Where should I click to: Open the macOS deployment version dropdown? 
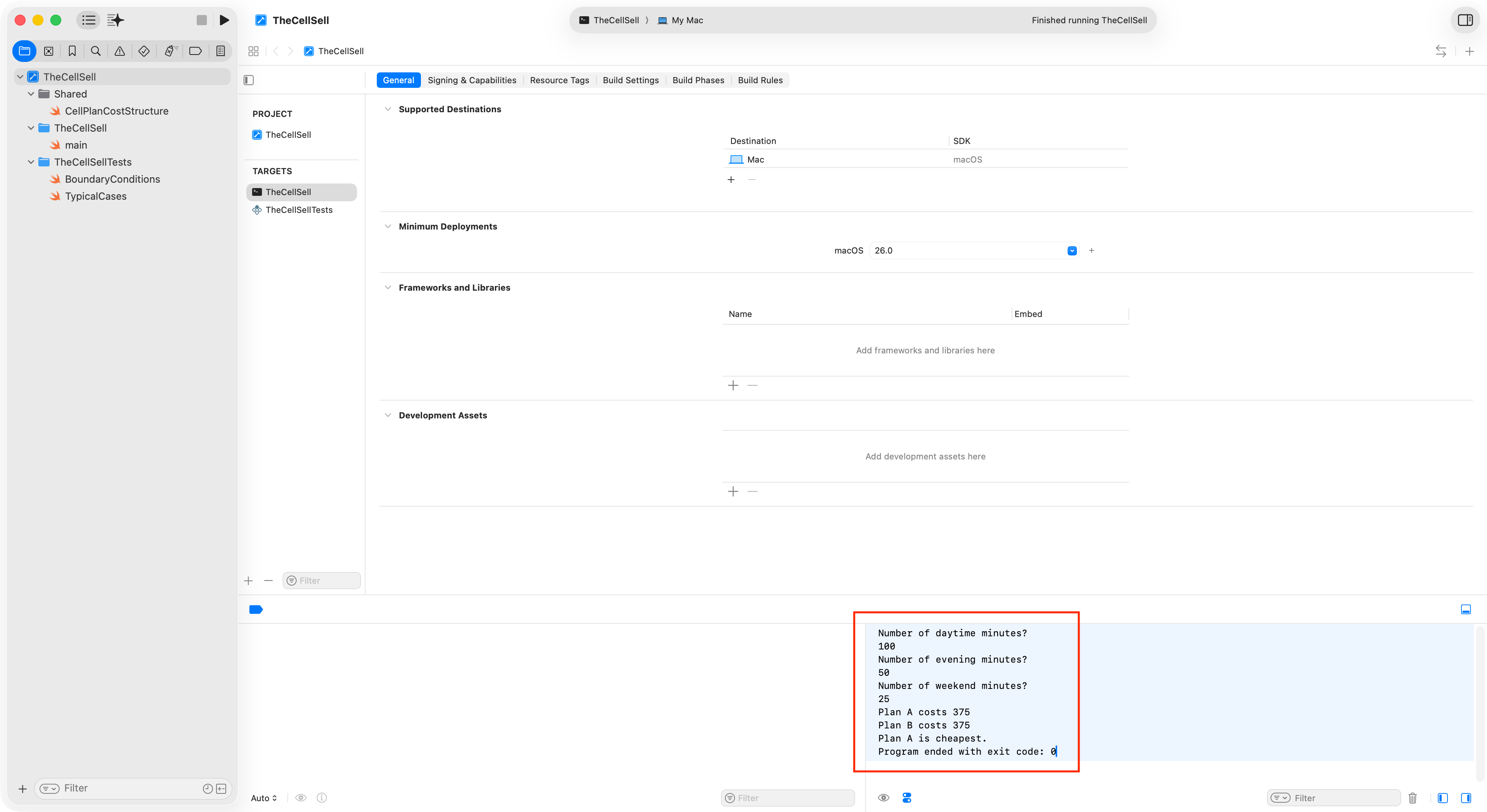point(1072,250)
